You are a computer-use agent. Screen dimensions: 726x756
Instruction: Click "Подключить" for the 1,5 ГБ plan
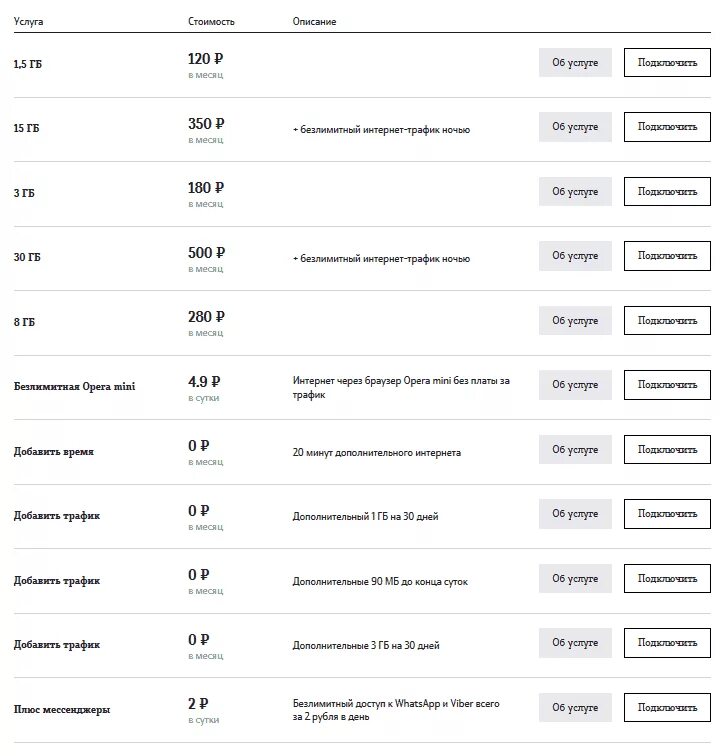(x=667, y=63)
